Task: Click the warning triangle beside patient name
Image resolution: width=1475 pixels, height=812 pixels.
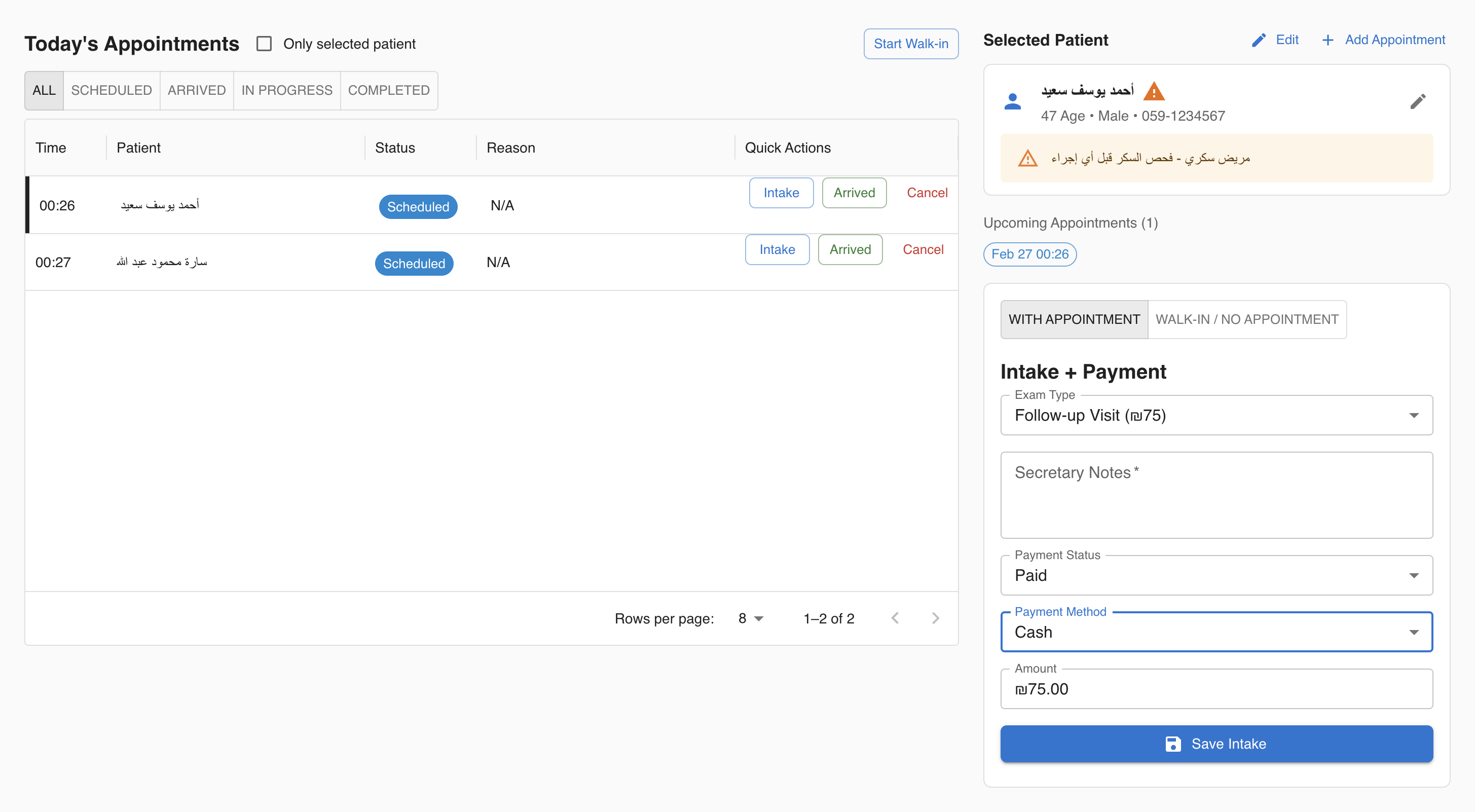Action: coord(1154,91)
